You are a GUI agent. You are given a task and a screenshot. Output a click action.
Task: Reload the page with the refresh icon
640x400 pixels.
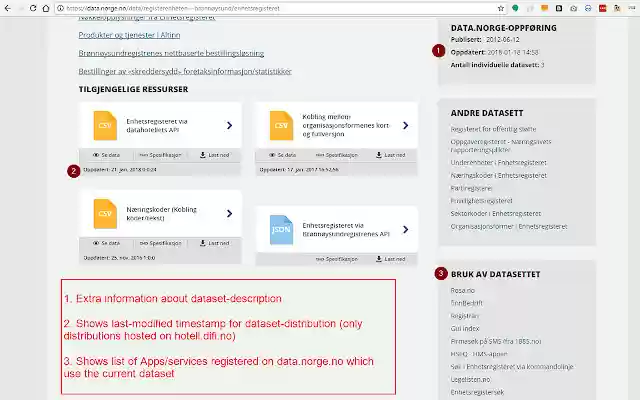tap(33, 8)
